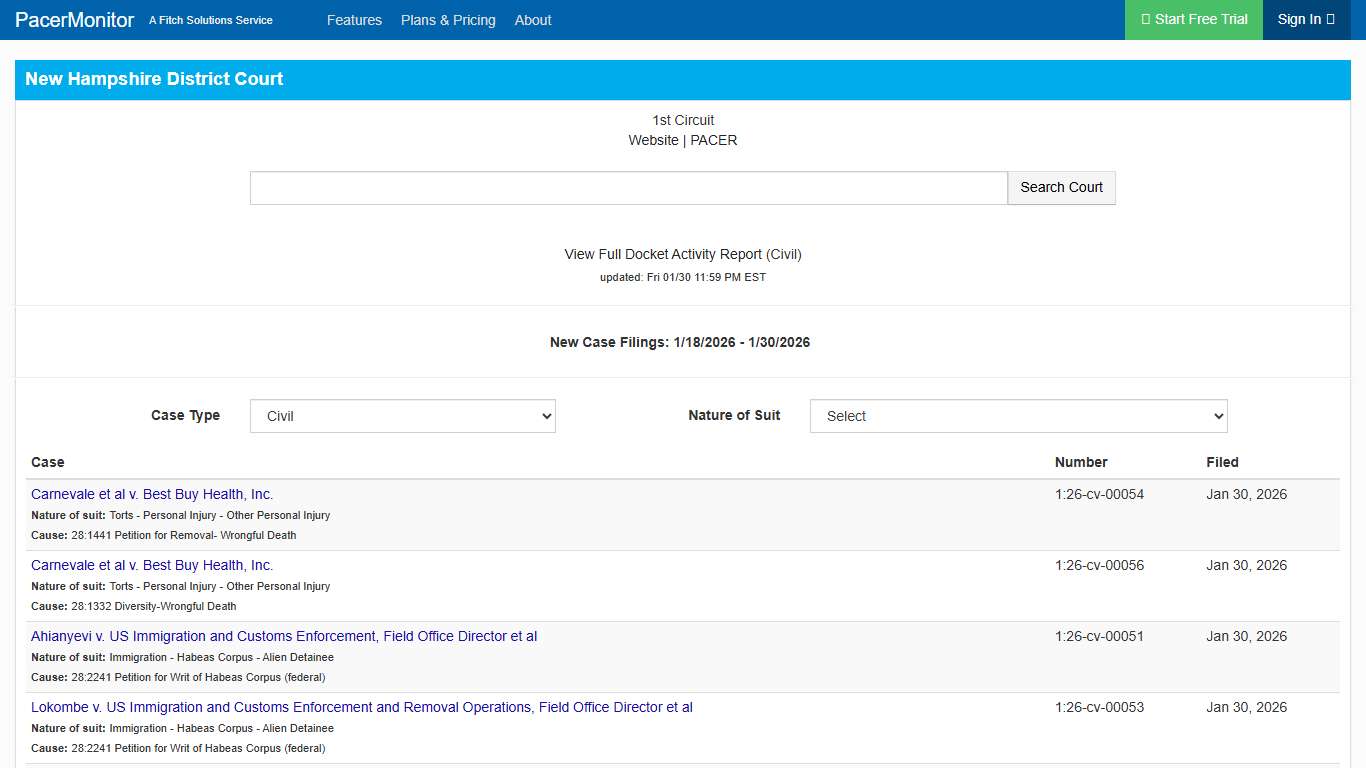The height and width of the screenshot is (768, 1366).
Task: Open the Ahianyevi habeas corpus case
Action: 284,636
